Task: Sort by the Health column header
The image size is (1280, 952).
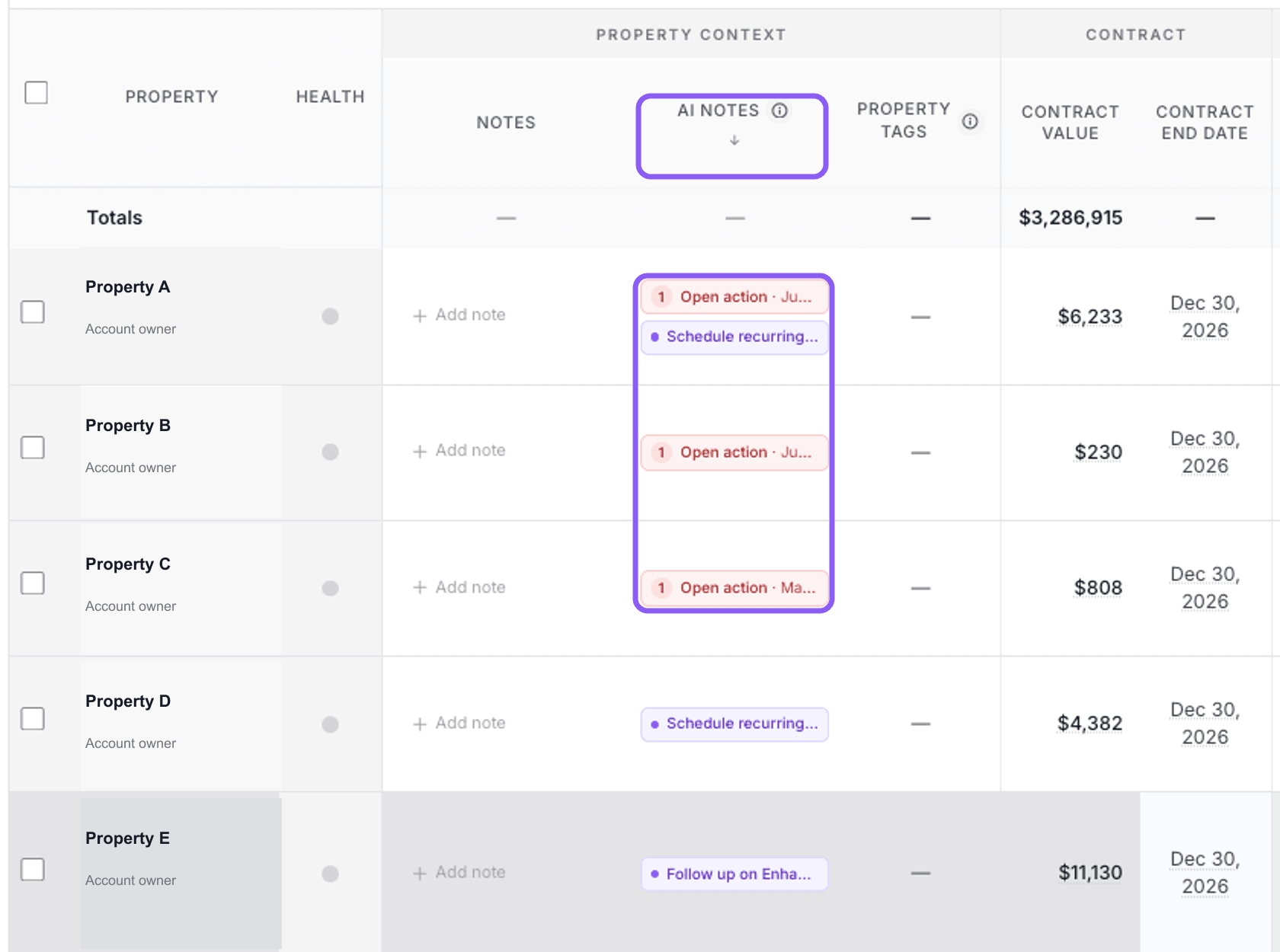Action: pyautogui.click(x=330, y=97)
